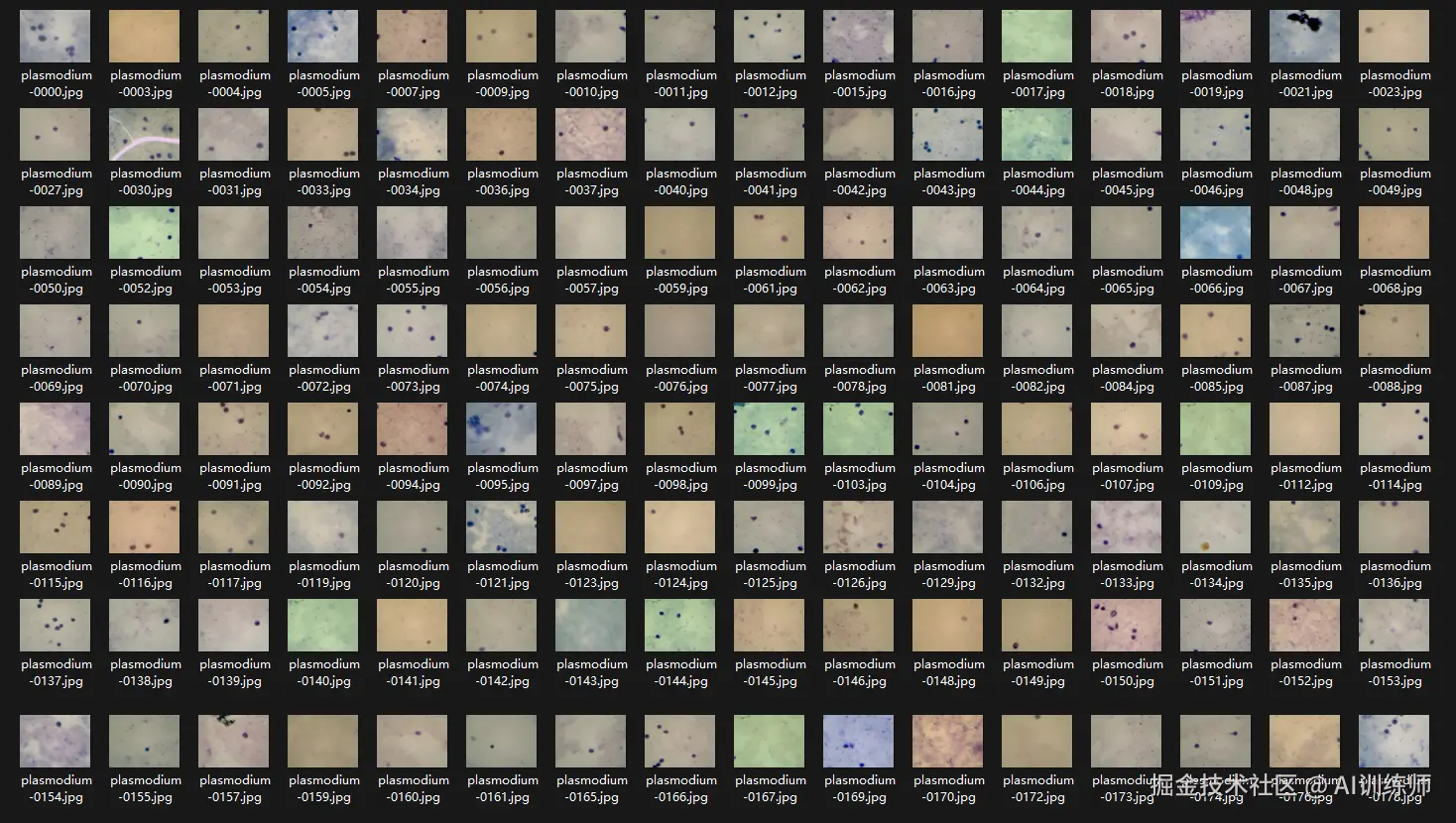
Task: Select the label plasmodium-0166.jpg
Action: (681, 788)
